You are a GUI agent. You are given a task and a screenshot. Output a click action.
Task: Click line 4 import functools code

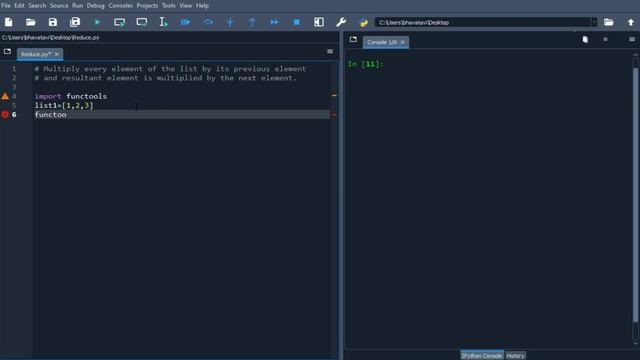71,96
